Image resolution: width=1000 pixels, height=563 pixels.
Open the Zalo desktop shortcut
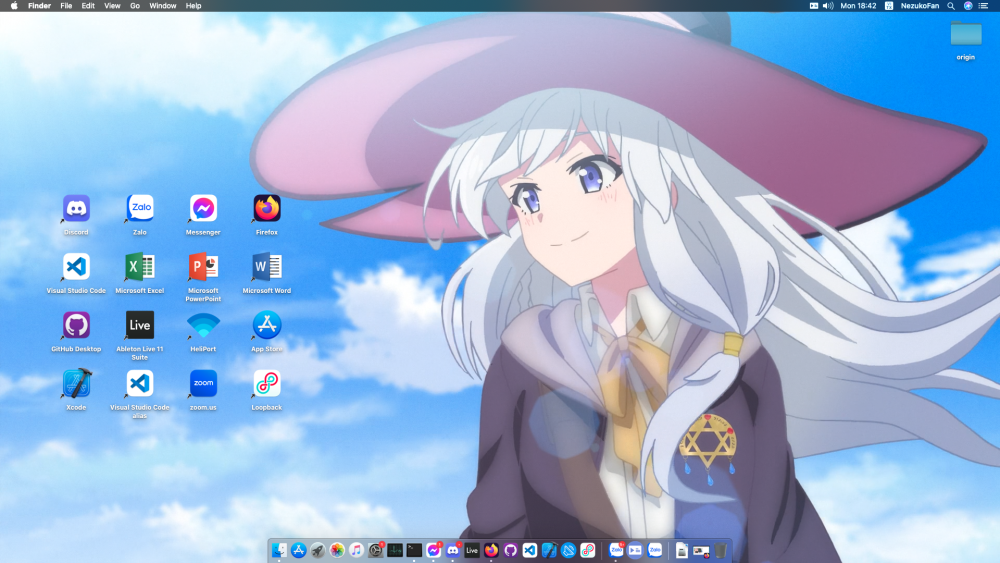pos(140,208)
